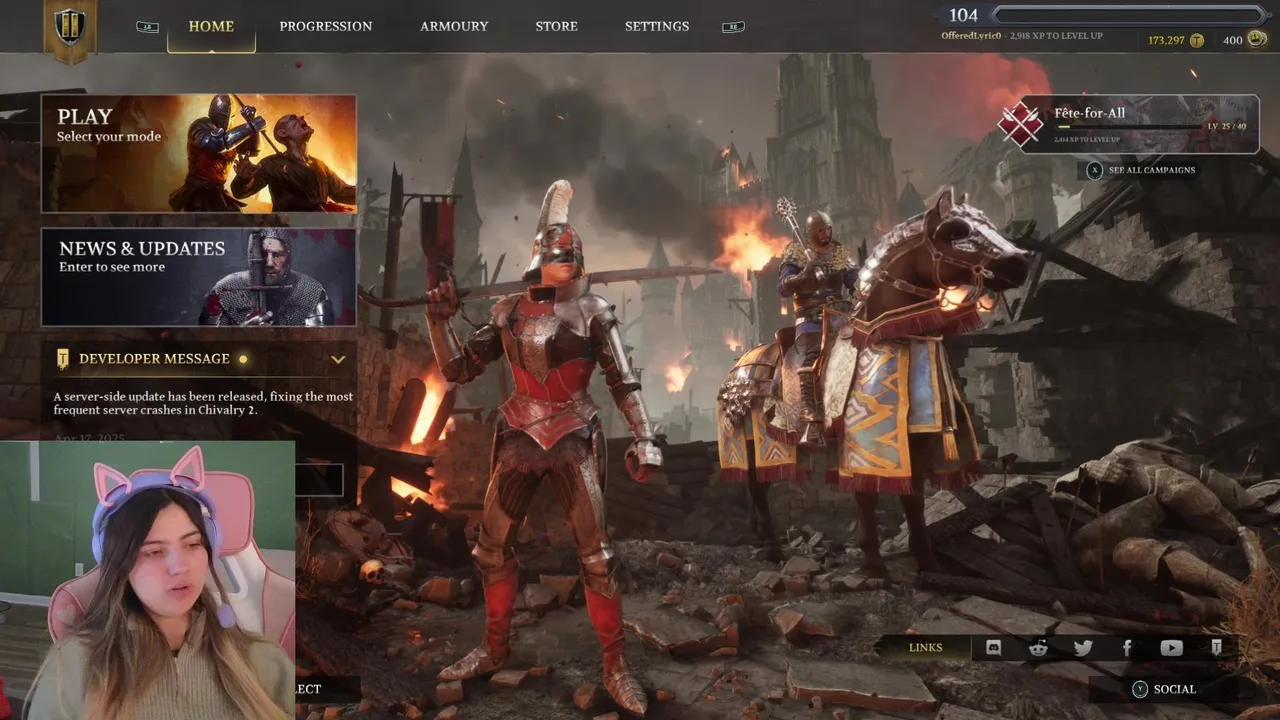Screen dimensions: 1280x720
Task: Open the Twitter link icon
Action: 1083,648
